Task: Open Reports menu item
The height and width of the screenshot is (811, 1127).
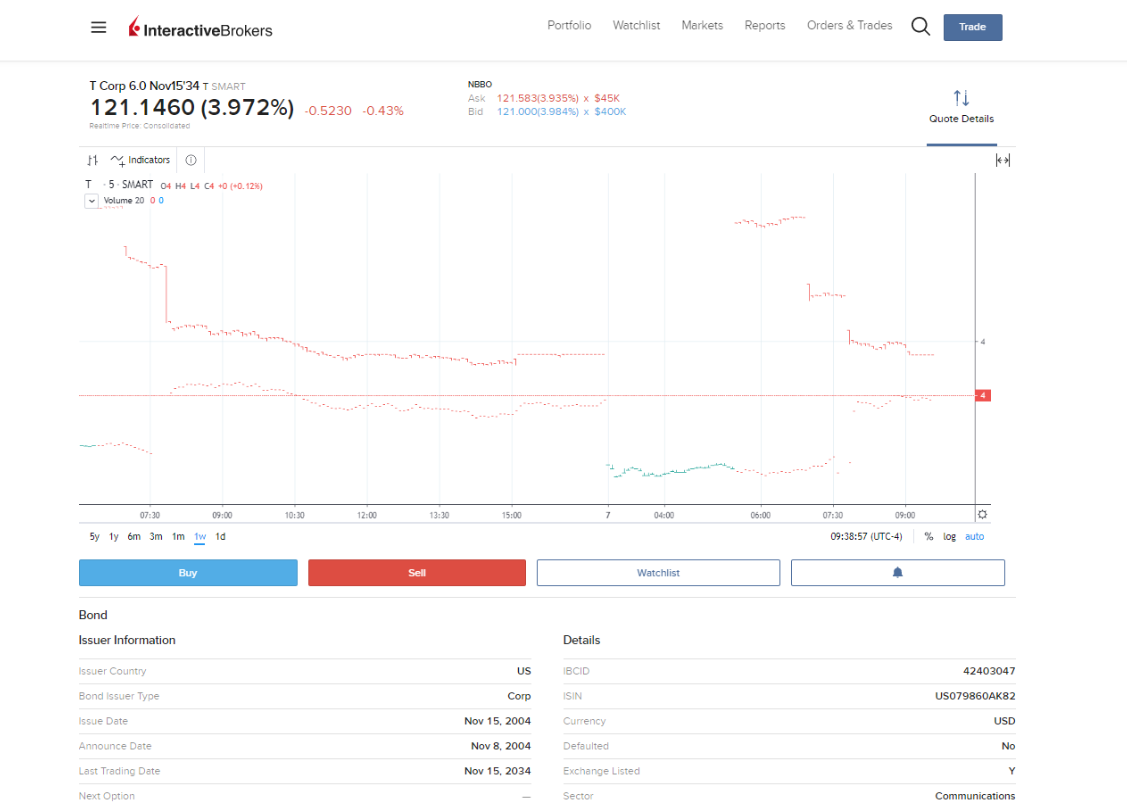Action: point(765,25)
